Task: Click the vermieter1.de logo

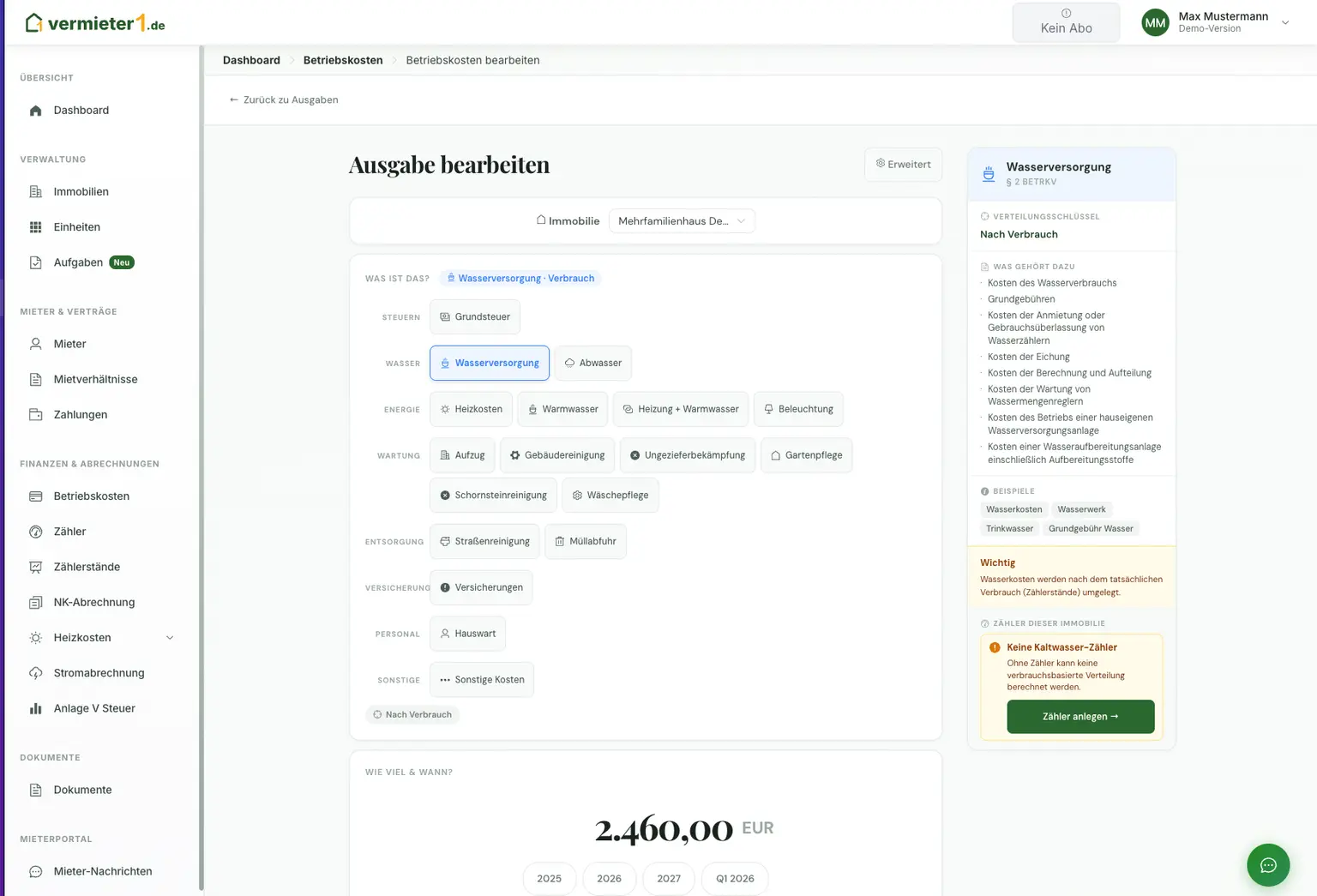Action: click(94, 23)
